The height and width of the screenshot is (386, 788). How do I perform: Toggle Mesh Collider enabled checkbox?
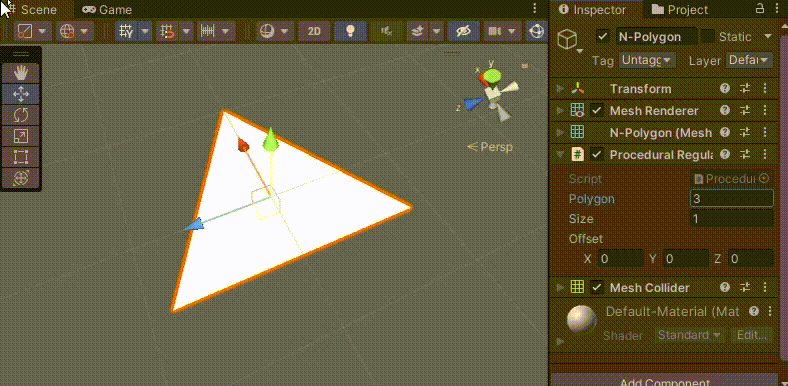point(597,287)
